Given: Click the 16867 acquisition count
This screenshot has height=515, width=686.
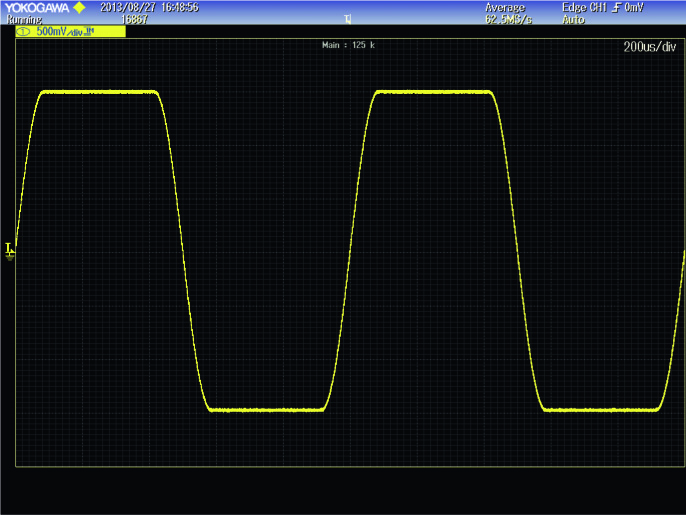Looking at the screenshot, I should (134, 19).
